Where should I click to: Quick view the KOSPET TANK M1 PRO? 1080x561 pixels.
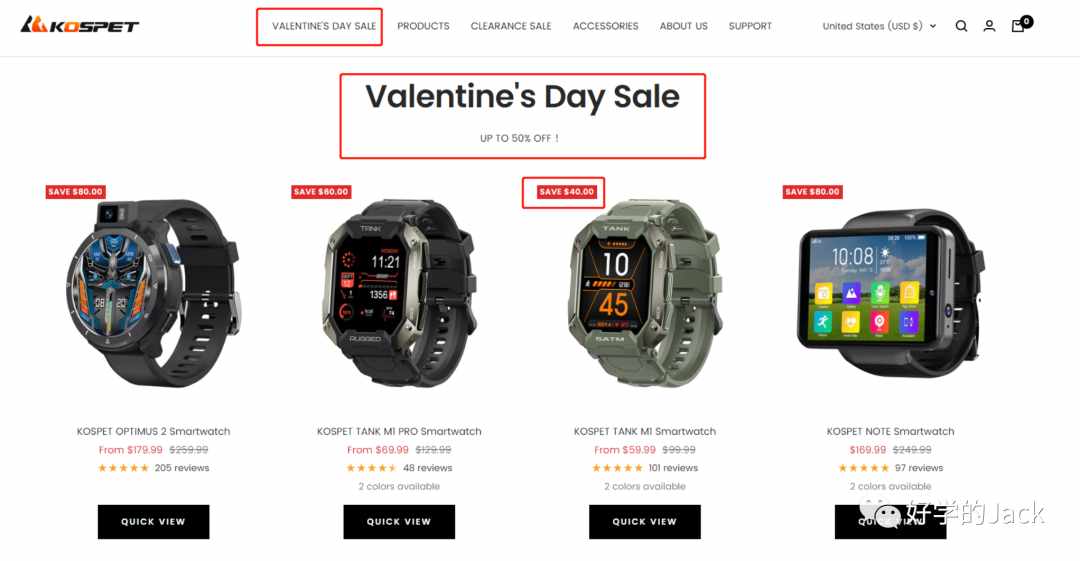click(399, 522)
